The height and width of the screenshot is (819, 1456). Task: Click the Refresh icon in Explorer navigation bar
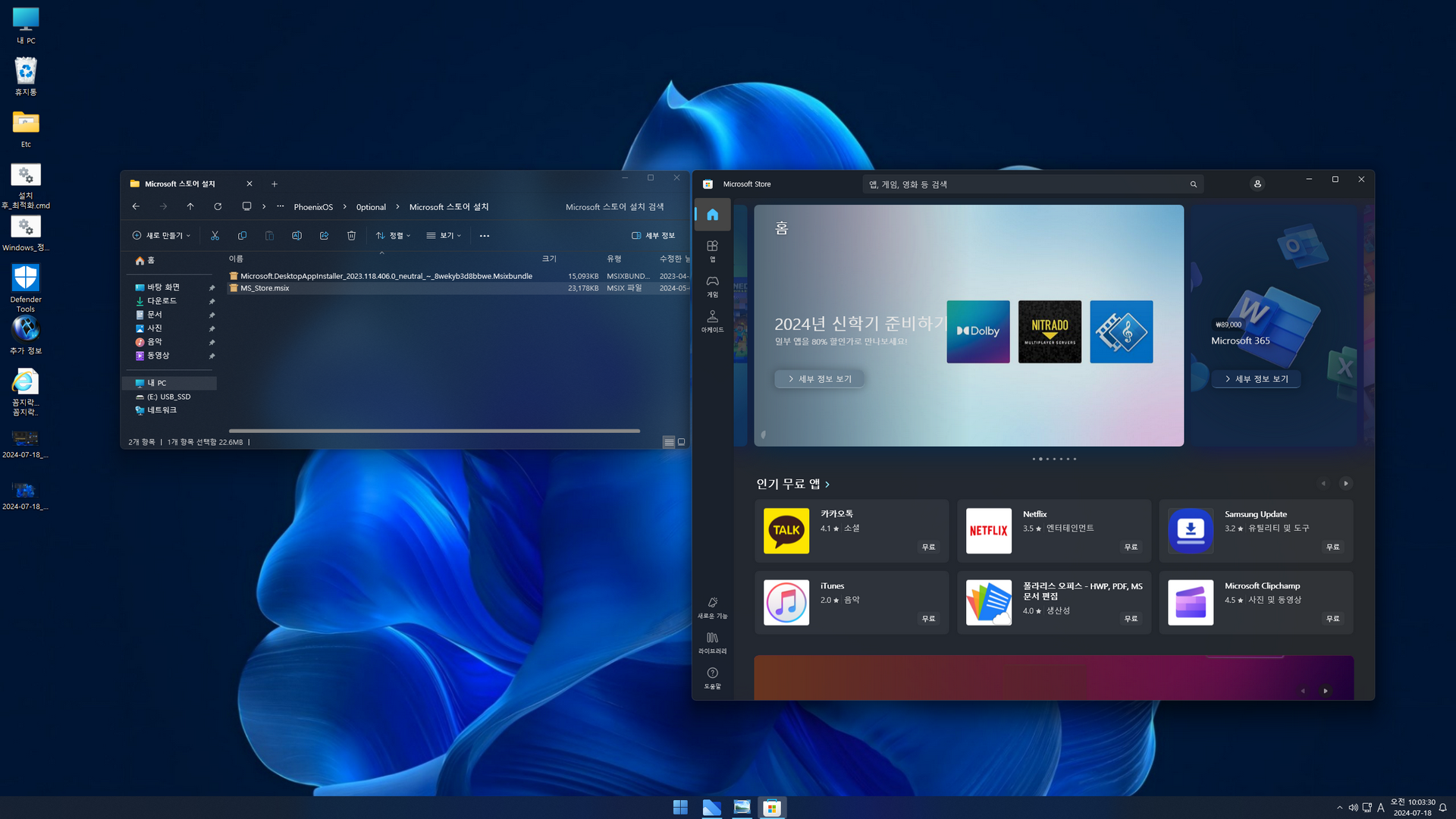point(218,207)
